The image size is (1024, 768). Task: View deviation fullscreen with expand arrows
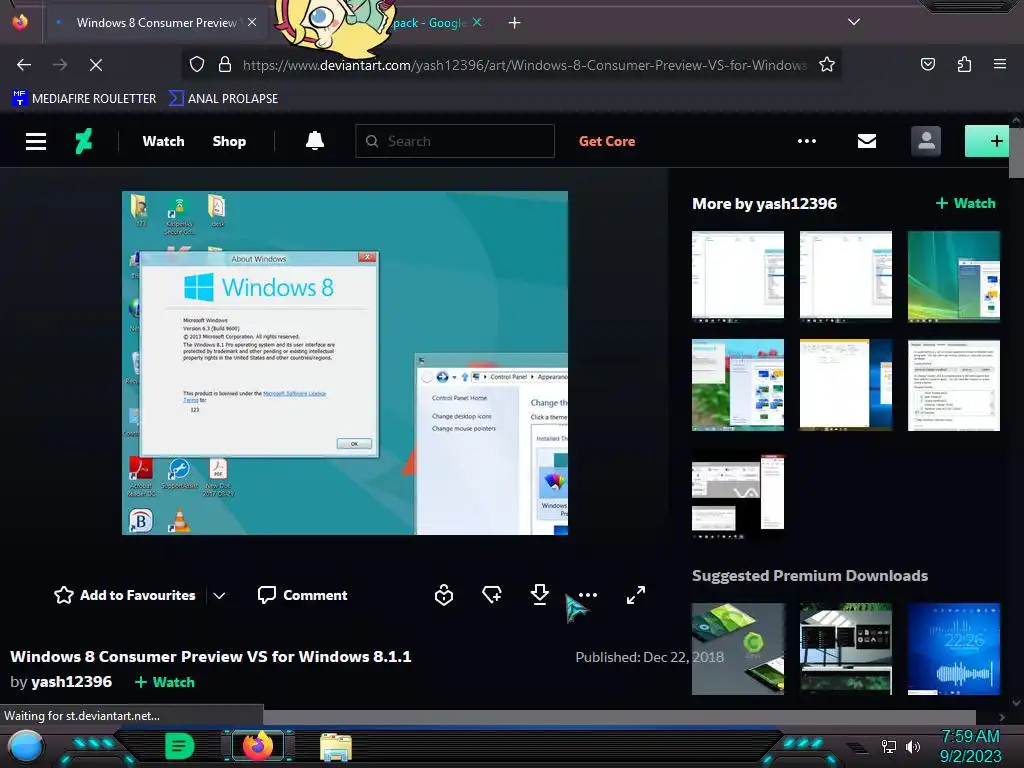[x=635, y=595]
